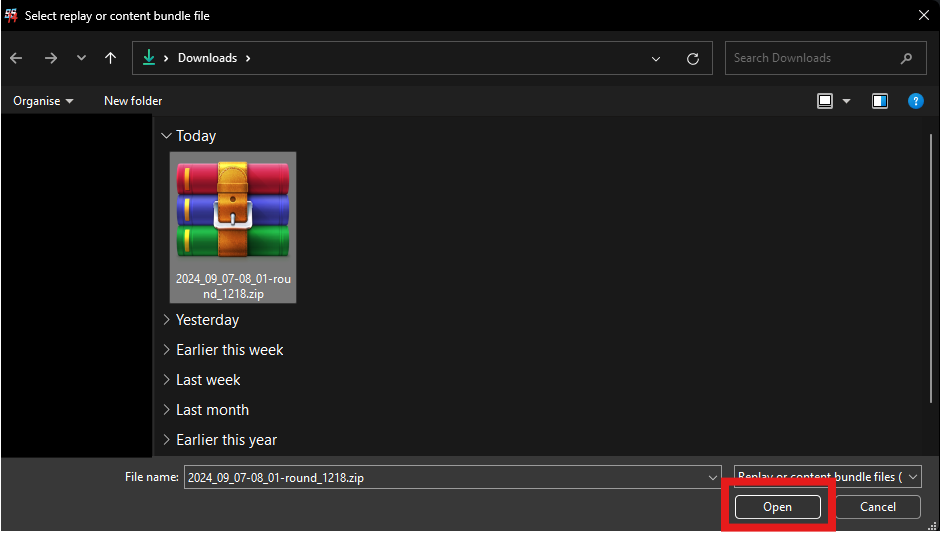Open the recent locations chevron
The image size is (940, 533).
click(81, 58)
